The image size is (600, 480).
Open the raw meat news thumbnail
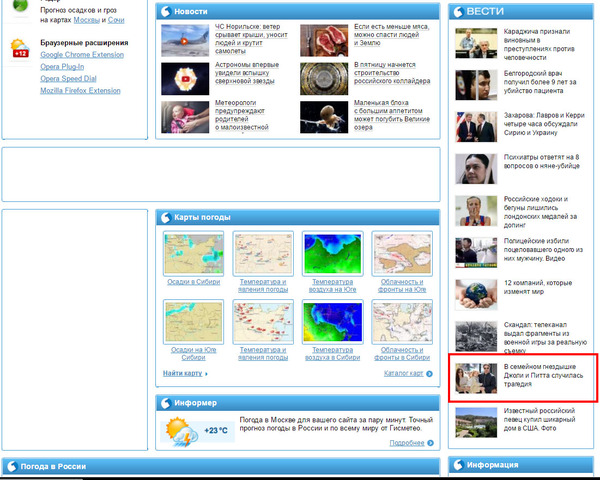coord(324,41)
